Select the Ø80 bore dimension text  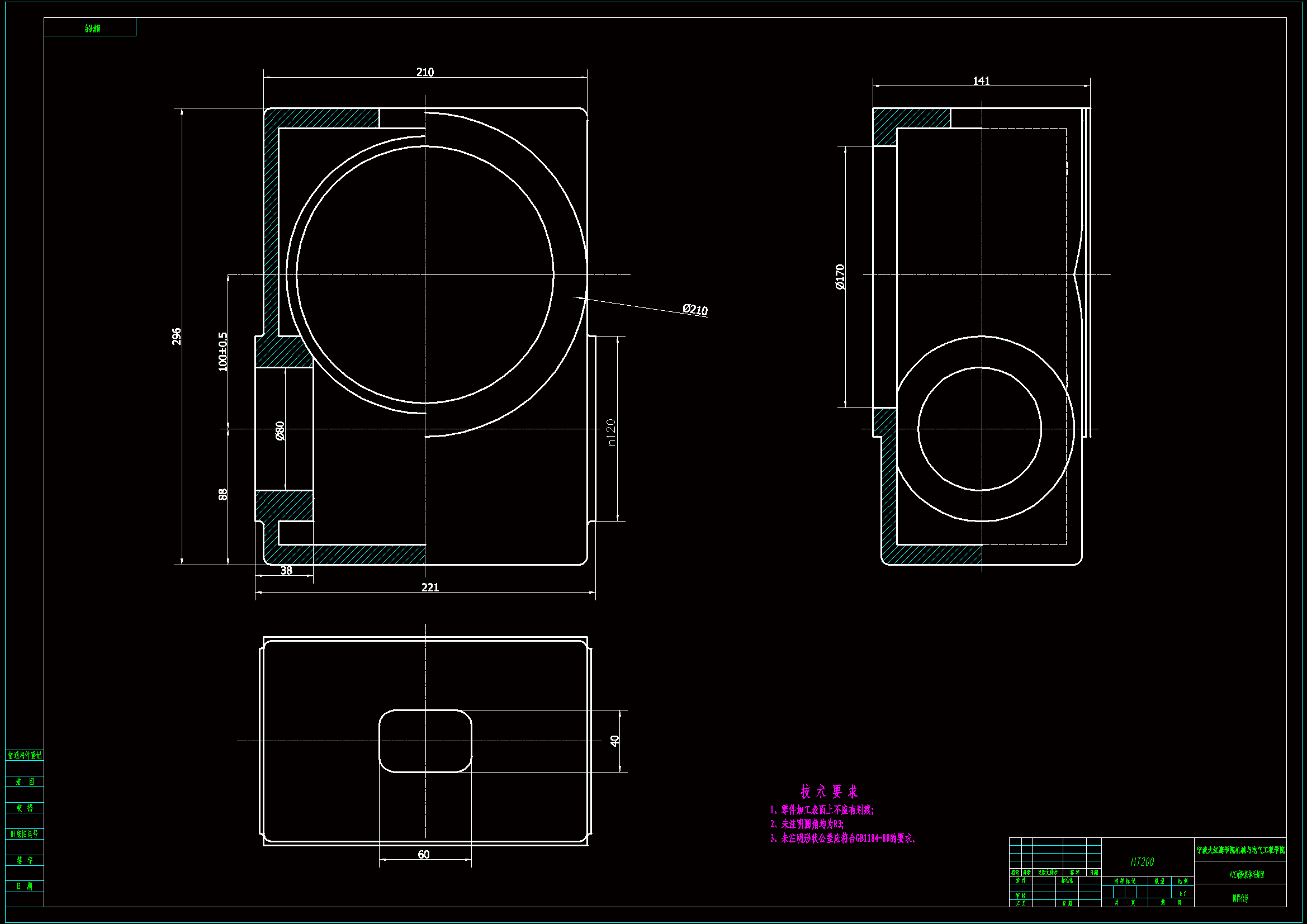pos(280,430)
